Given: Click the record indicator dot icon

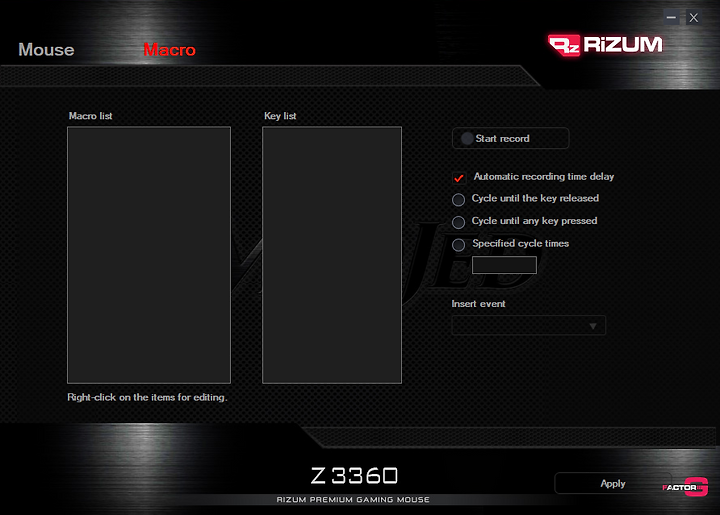Looking at the screenshot, I should point(467,138).
